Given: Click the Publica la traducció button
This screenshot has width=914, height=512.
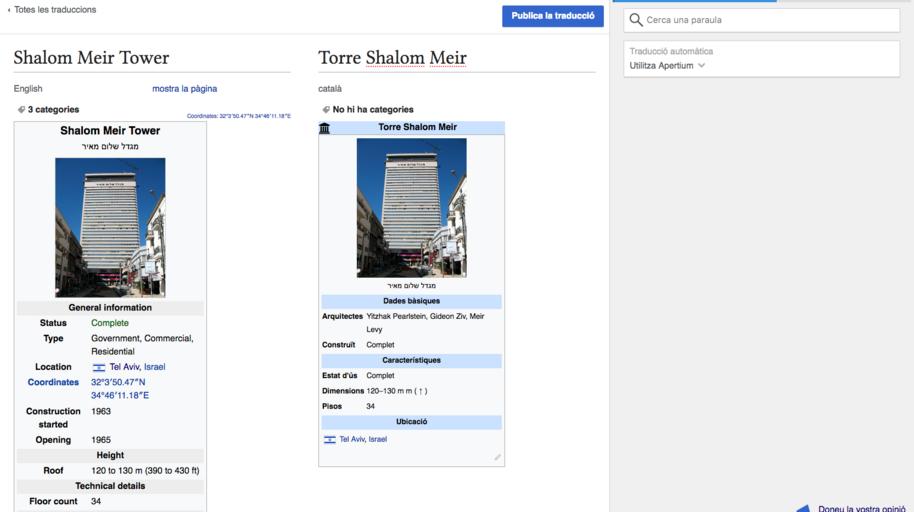Looking at the screenshot, I should (x=553, y=16).
